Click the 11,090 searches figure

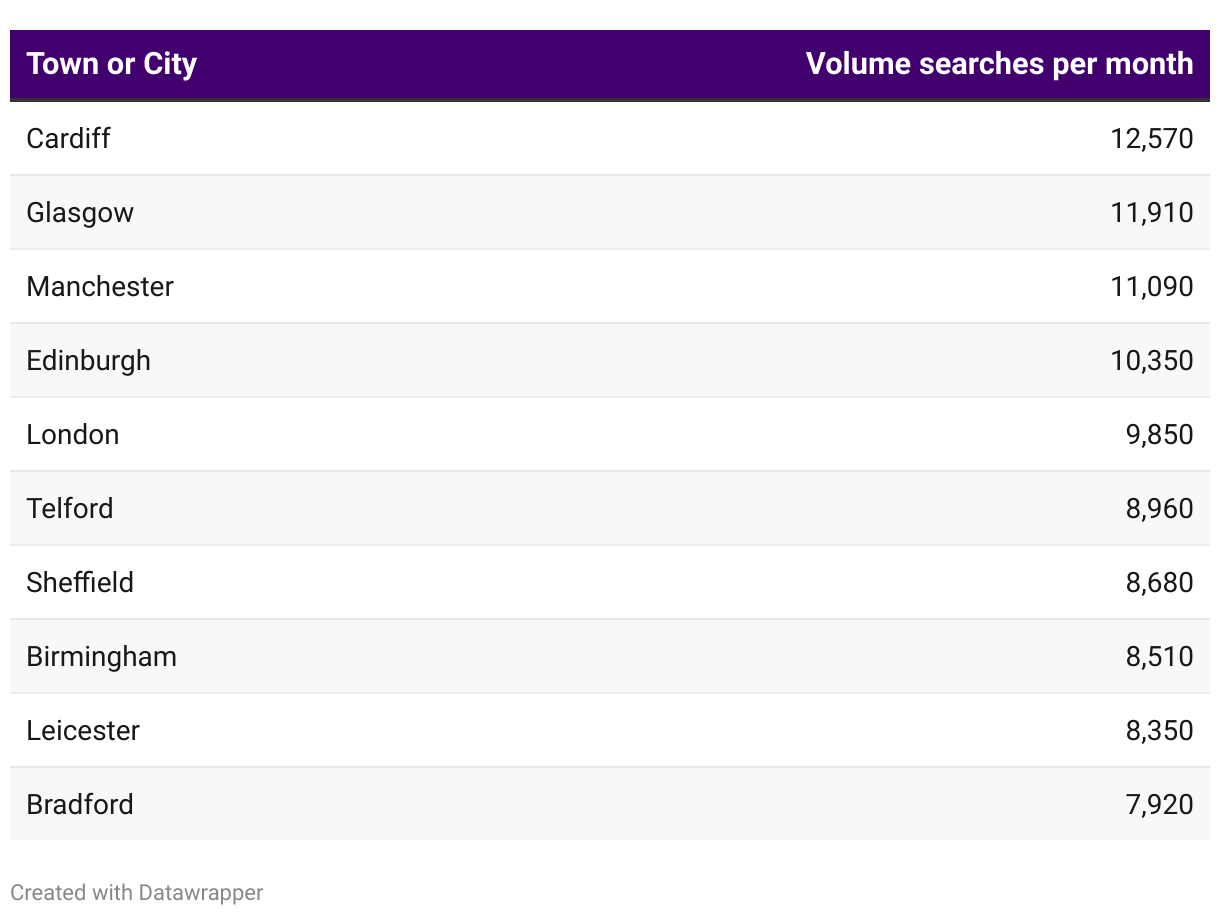click(x=1151, y=286)
